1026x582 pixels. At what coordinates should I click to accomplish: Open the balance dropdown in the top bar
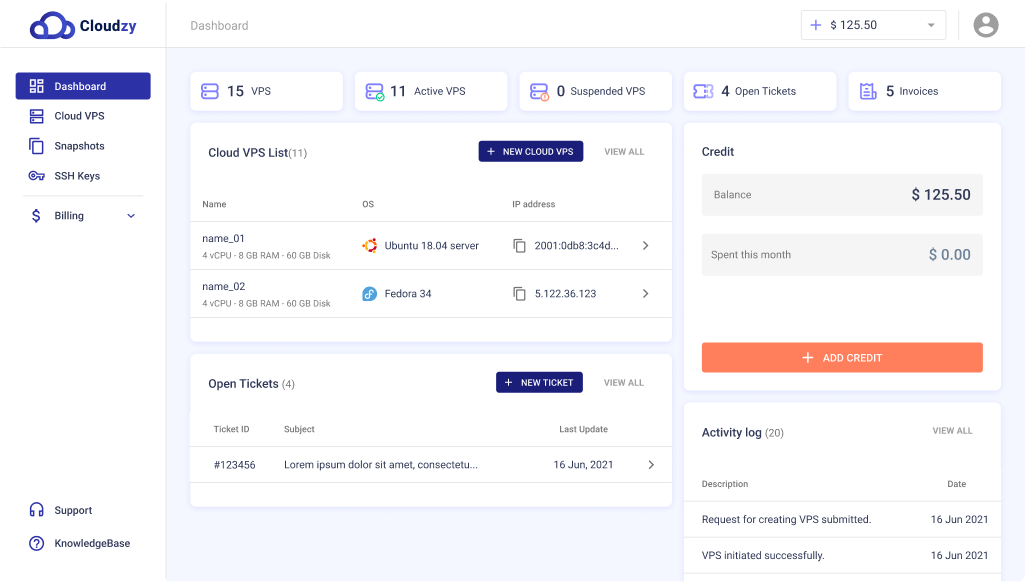(x=931, y=25)
